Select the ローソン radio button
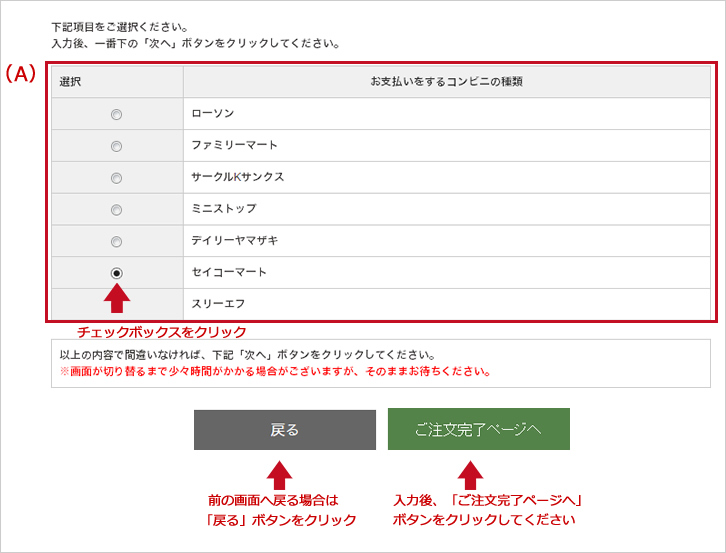Screen dimensions: 726x553 tap(116, 114)
